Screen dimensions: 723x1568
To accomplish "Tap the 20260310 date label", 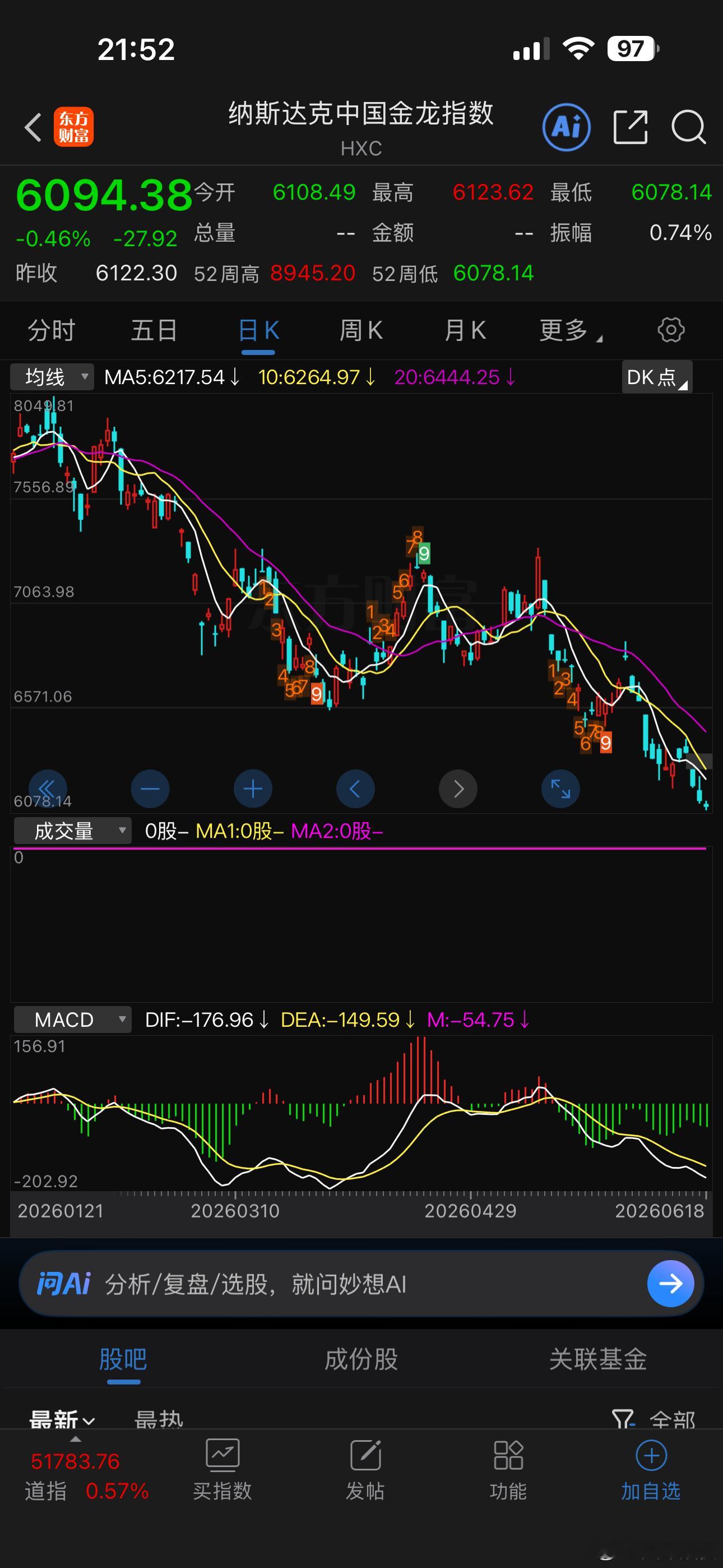I will pos(235,1210).
